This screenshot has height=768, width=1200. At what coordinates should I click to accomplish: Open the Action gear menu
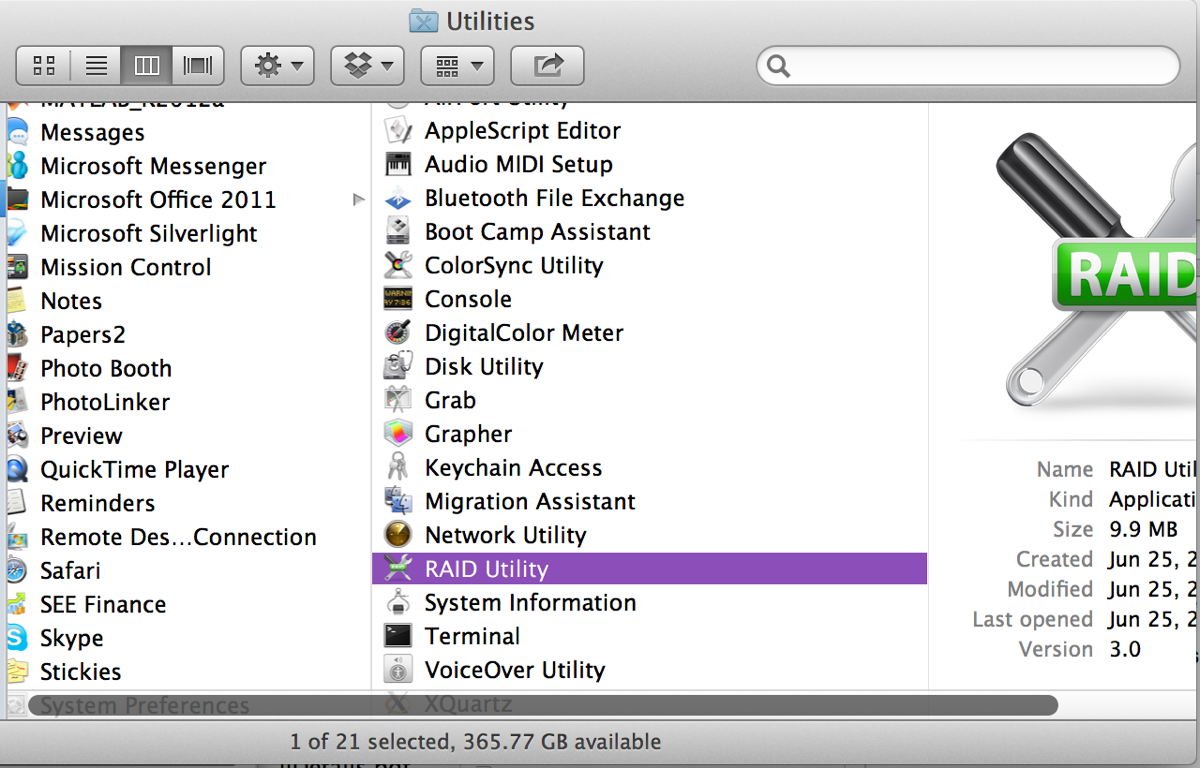point(278,66)
